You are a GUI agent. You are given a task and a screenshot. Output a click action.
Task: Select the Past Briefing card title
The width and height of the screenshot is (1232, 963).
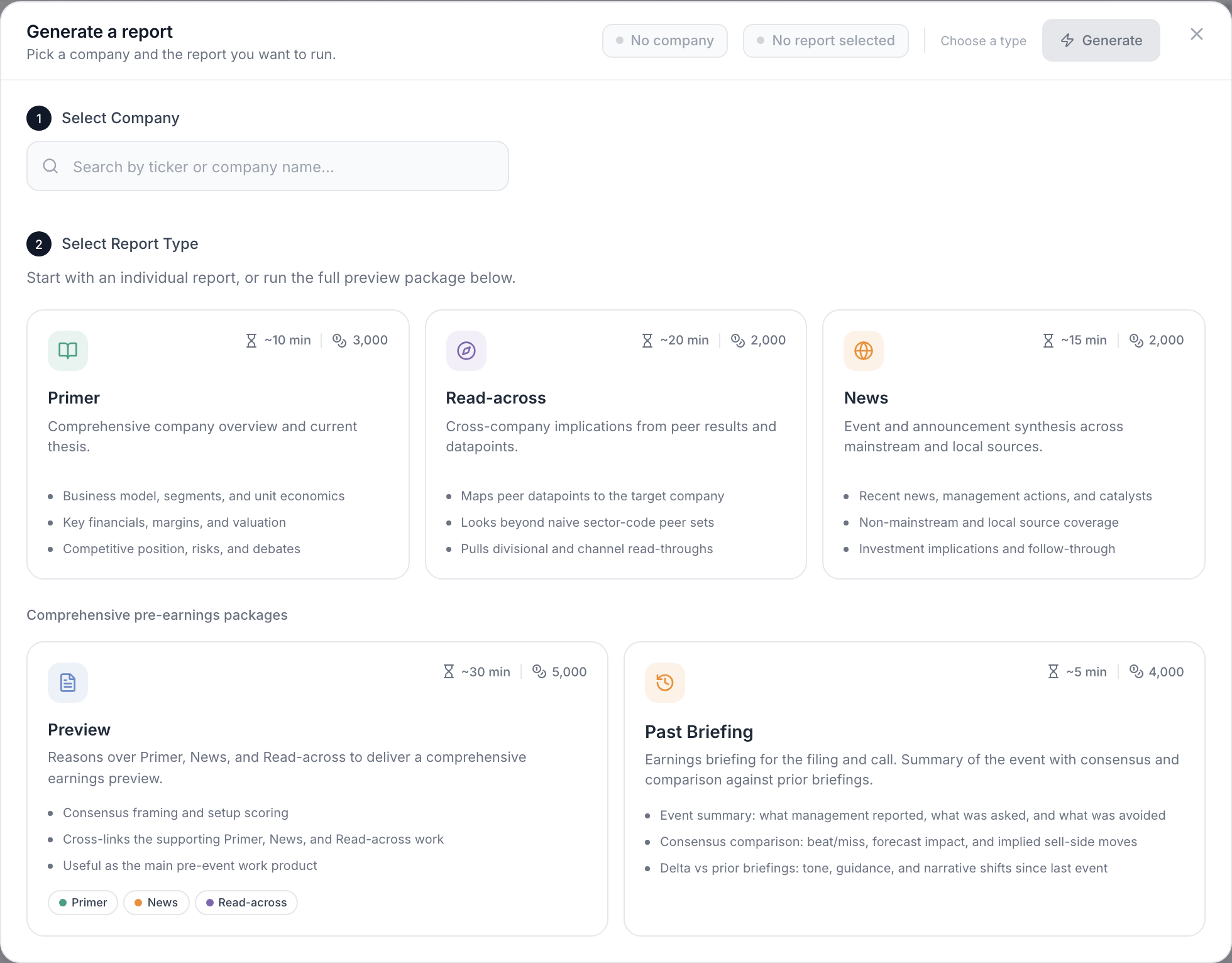click(x=699, y=732)
